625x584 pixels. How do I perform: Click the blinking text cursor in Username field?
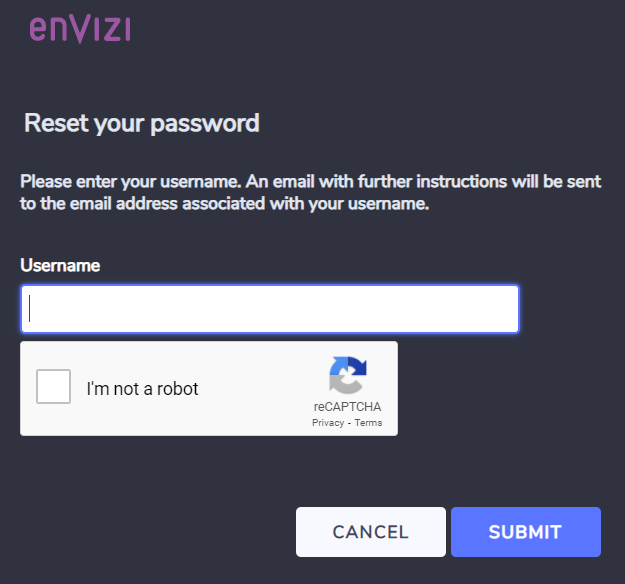pyautogui.click(x=29, y=309)
